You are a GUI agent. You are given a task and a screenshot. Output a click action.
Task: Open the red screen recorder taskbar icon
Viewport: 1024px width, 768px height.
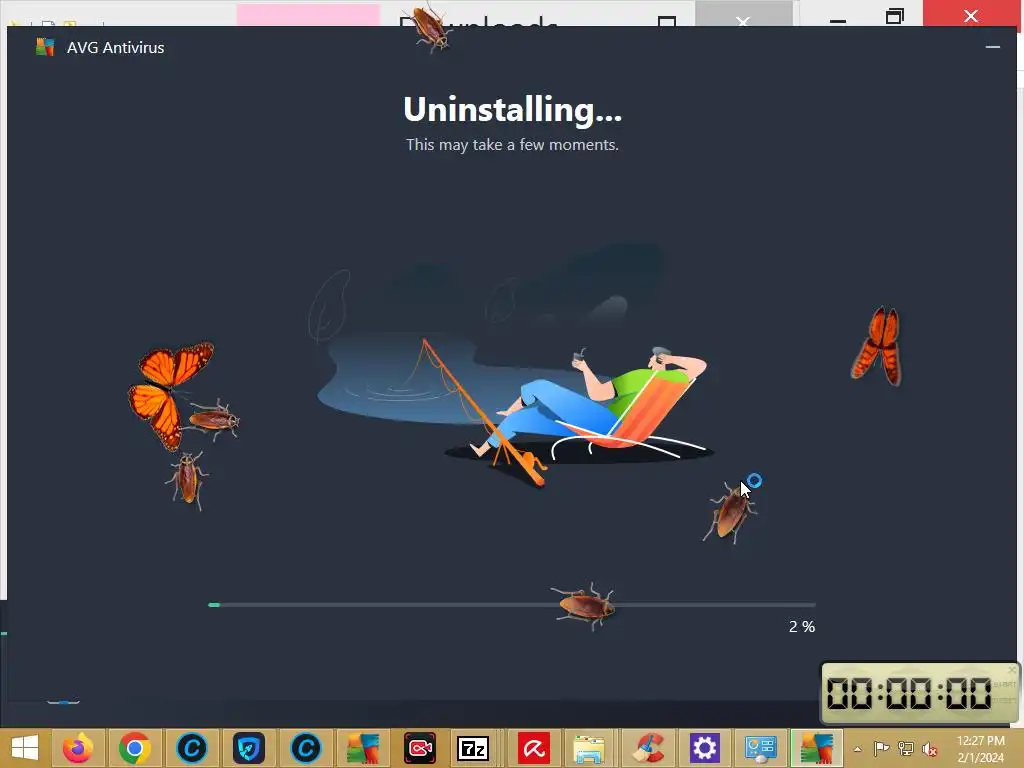tap(419, 748)
